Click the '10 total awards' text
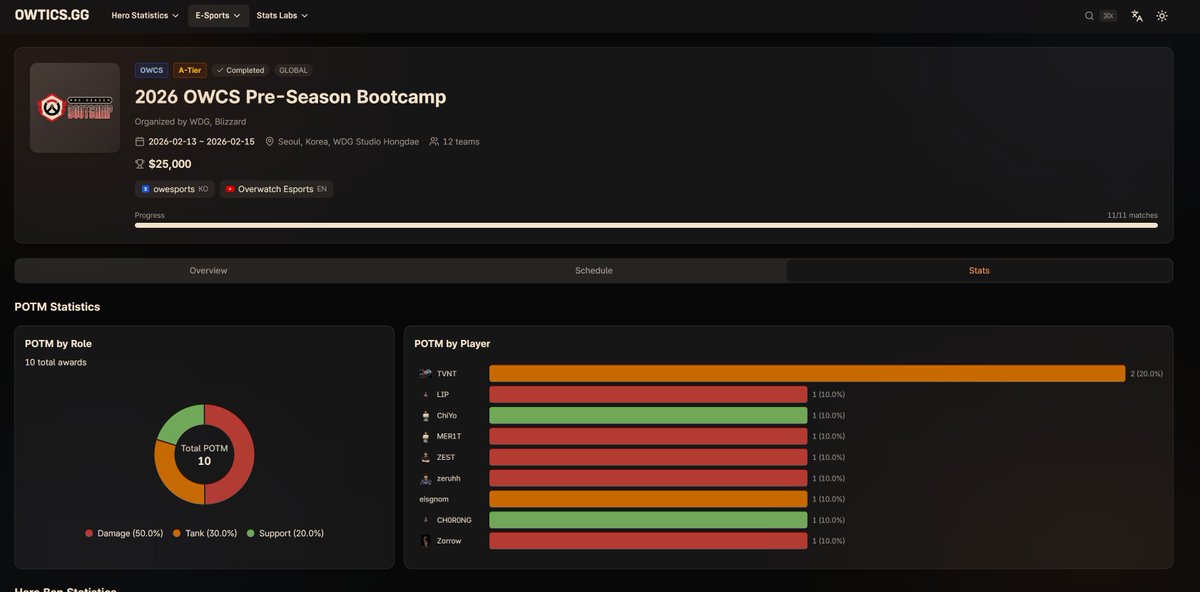Viewport: 1200px width, 592px height. (56, 362)
